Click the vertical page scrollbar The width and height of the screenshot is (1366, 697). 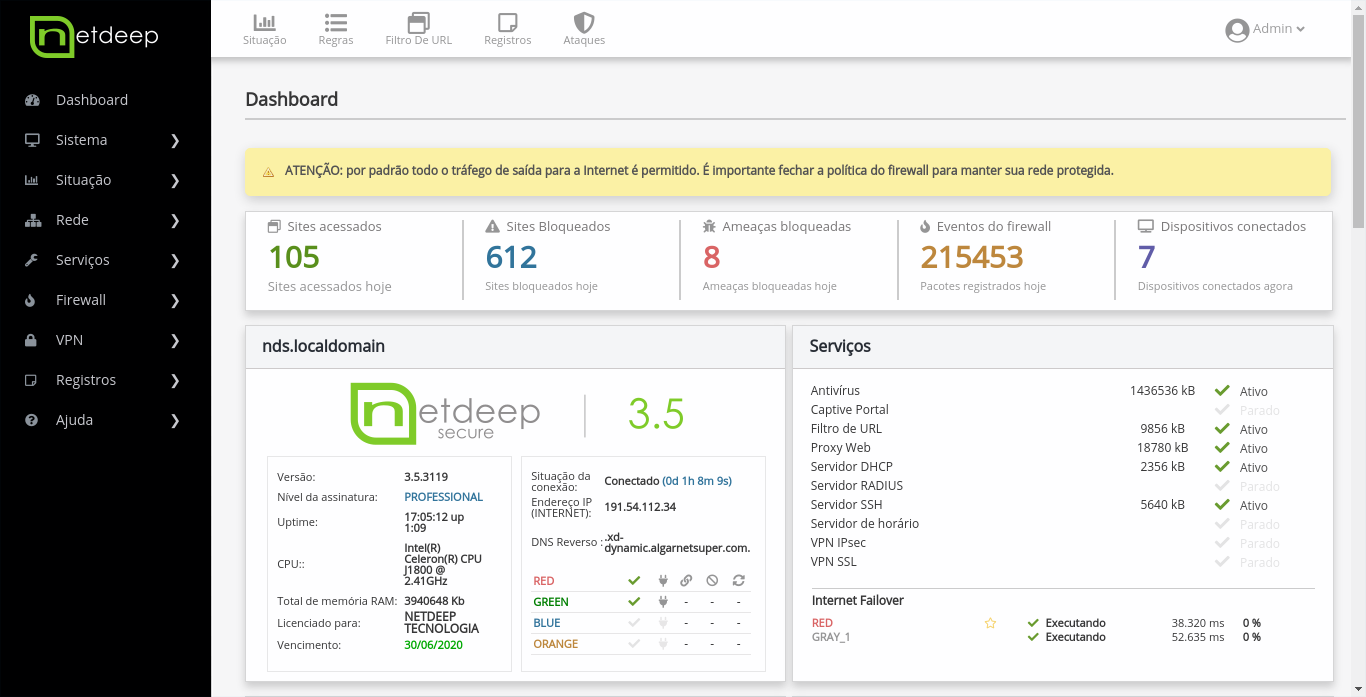click(x=1358, y=120)
